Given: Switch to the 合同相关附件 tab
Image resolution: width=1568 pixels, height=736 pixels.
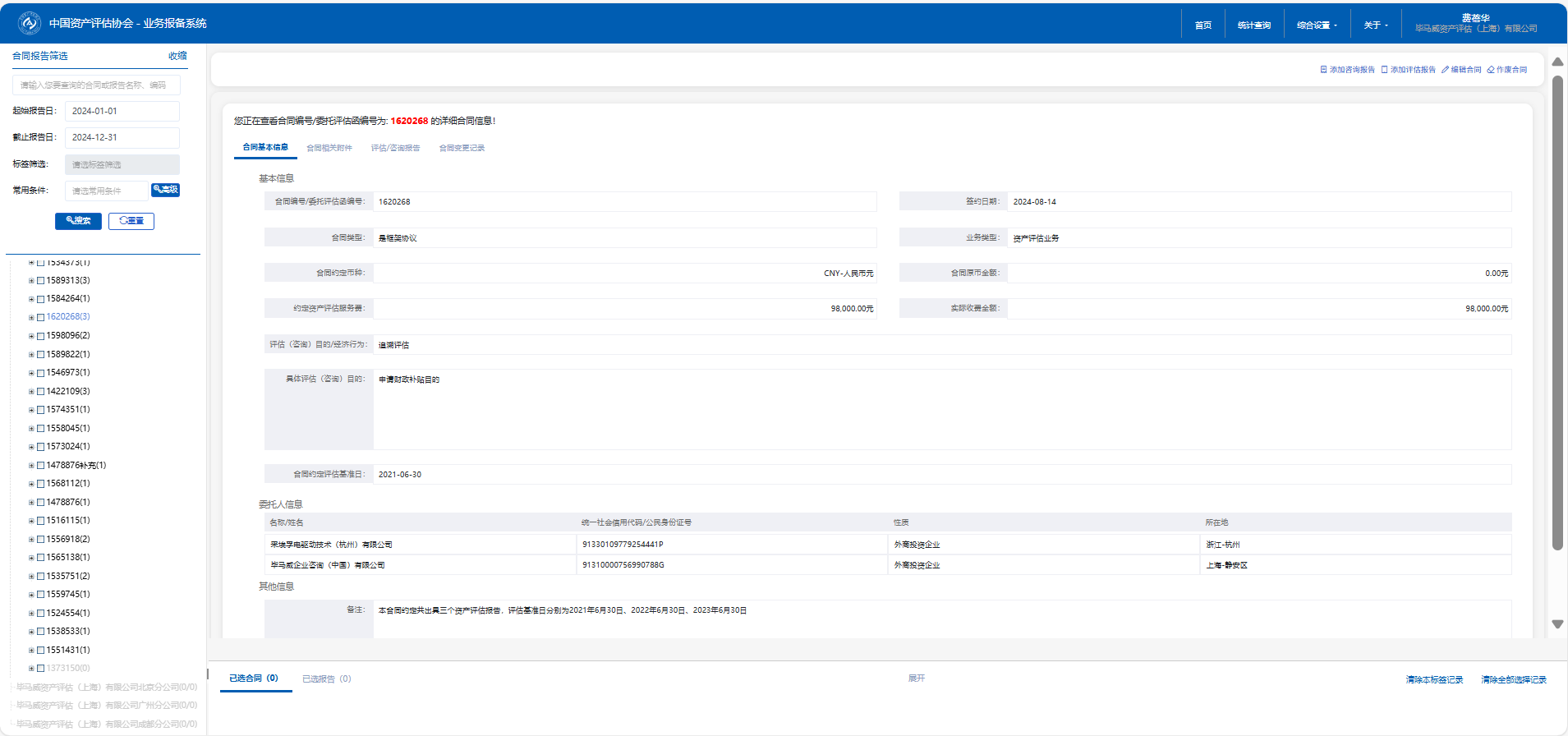Looking at the screenshot, I should pyautogui.click(x=329, y=149).
